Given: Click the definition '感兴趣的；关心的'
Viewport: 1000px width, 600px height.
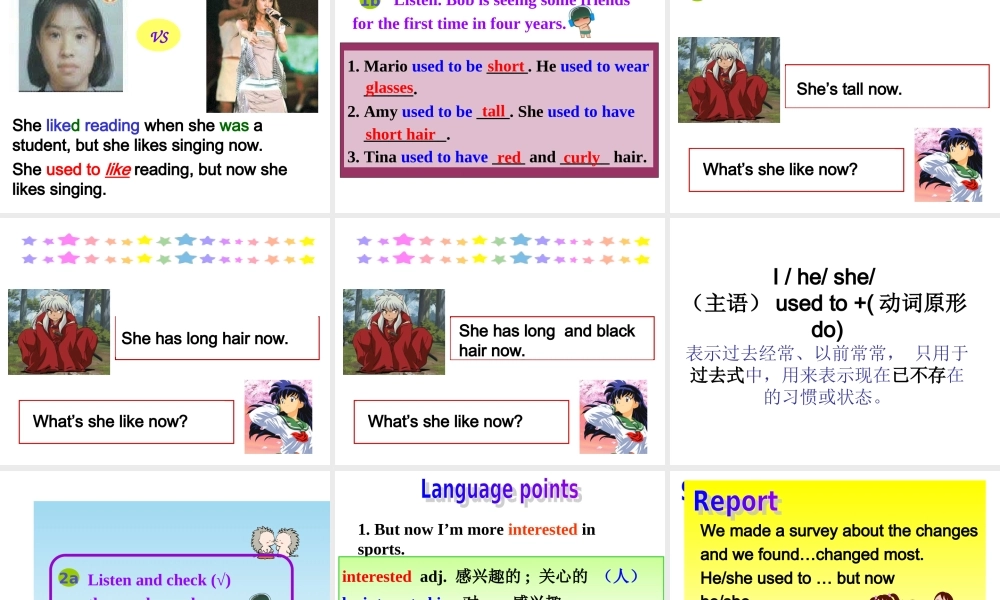Looking at the screenshot, I should click(521, 576).
